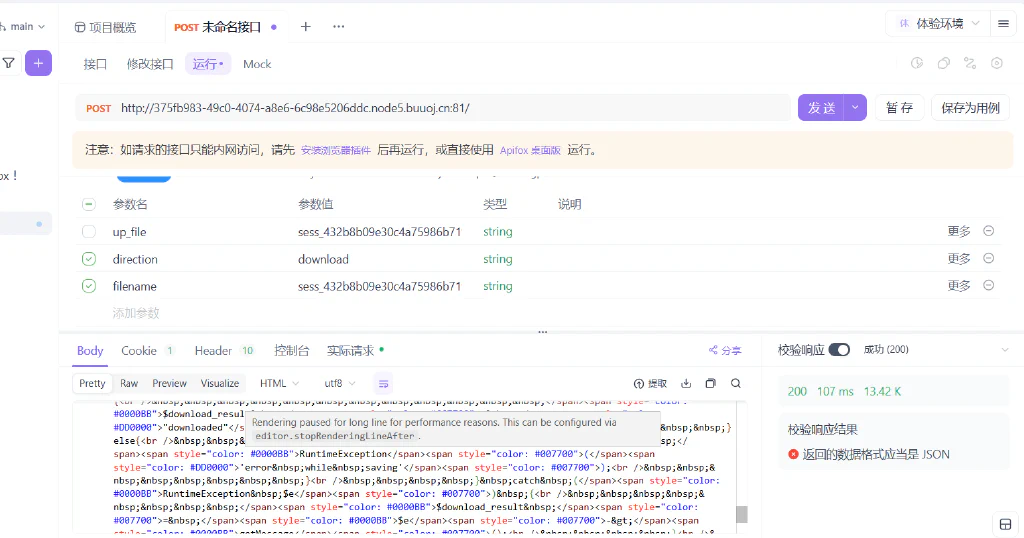
Task: Select the Pretty response view
Action: [x=92, y=383]
